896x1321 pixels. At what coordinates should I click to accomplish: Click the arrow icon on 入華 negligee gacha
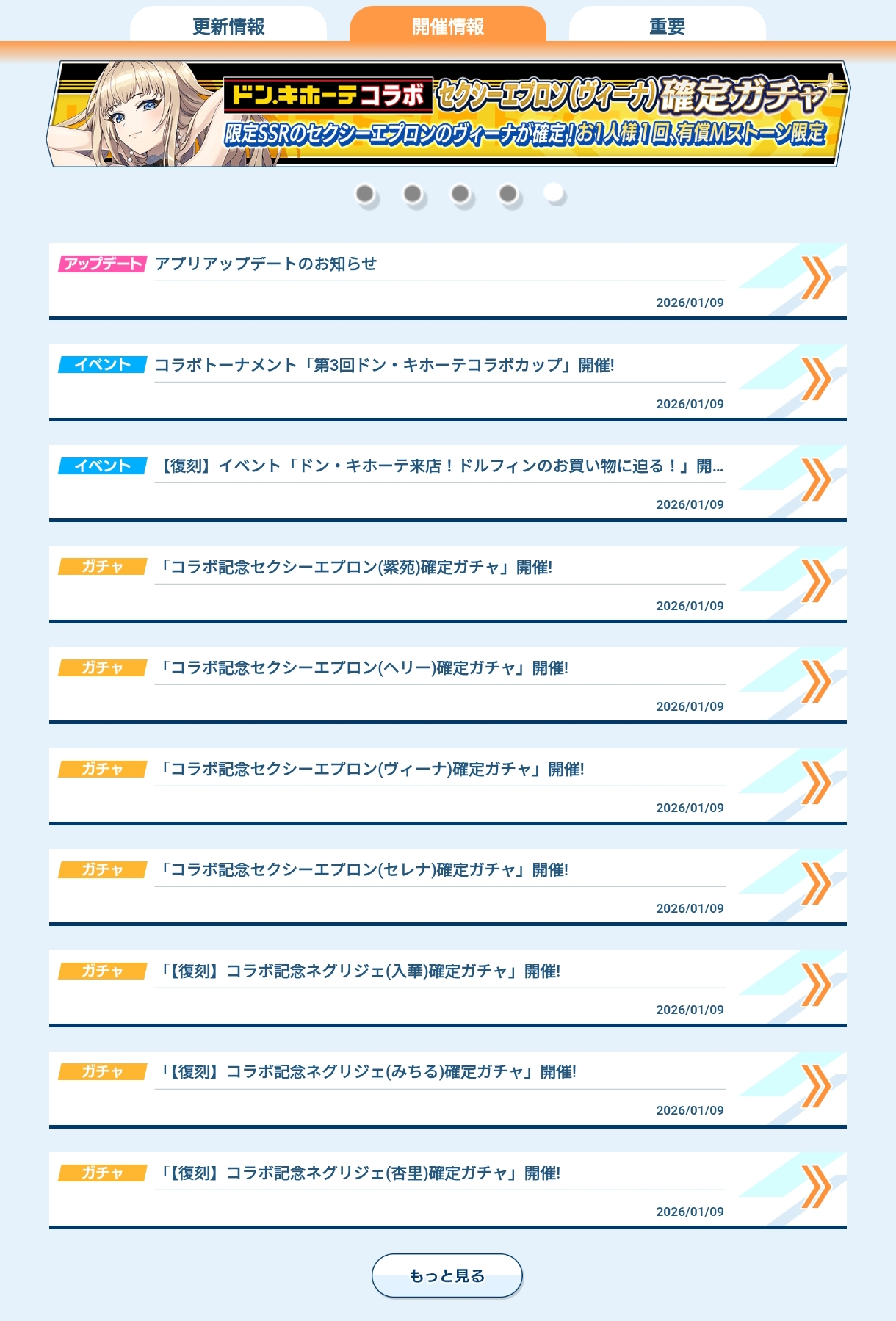(815, 985)
